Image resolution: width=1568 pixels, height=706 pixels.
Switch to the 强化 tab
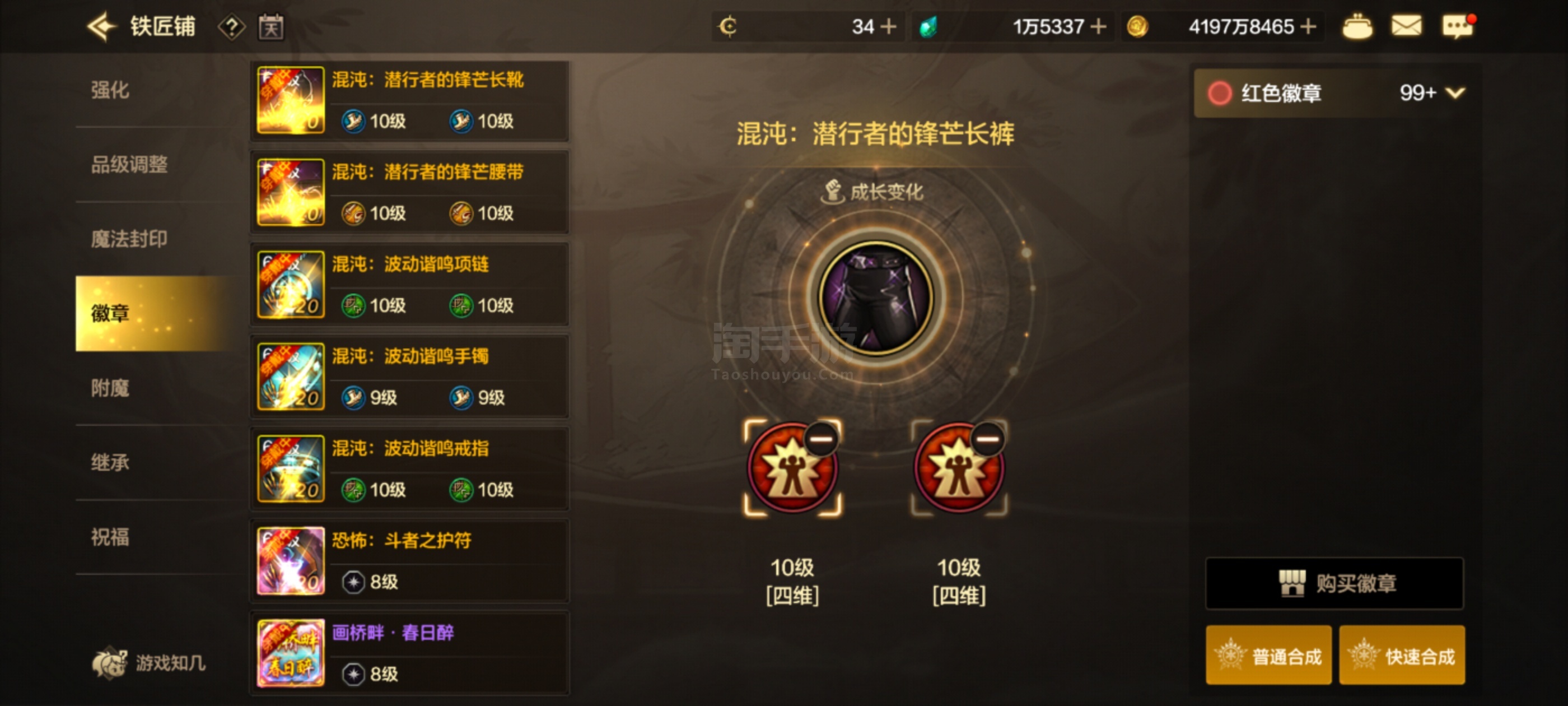pos(110,90)
